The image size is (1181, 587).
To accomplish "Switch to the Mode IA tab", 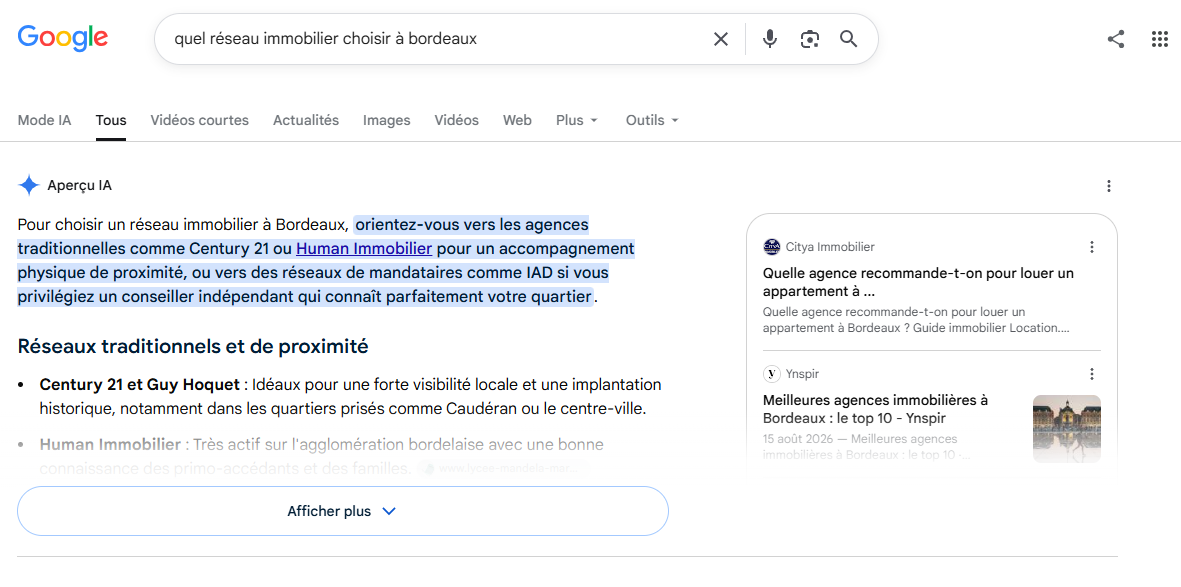I will click(44, 121).
